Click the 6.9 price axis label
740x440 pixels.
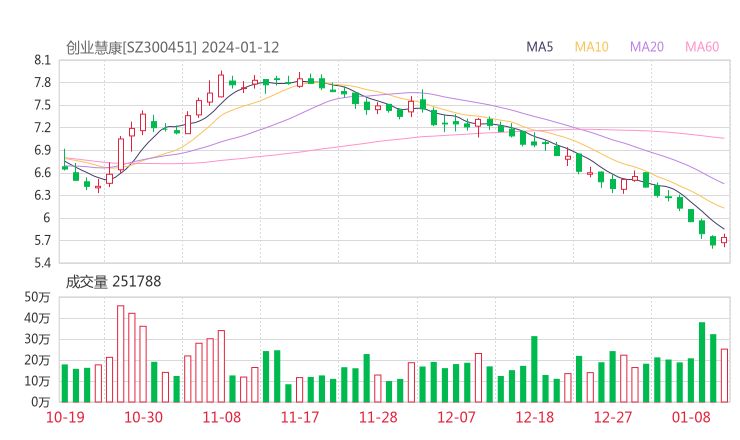(42, 150)
